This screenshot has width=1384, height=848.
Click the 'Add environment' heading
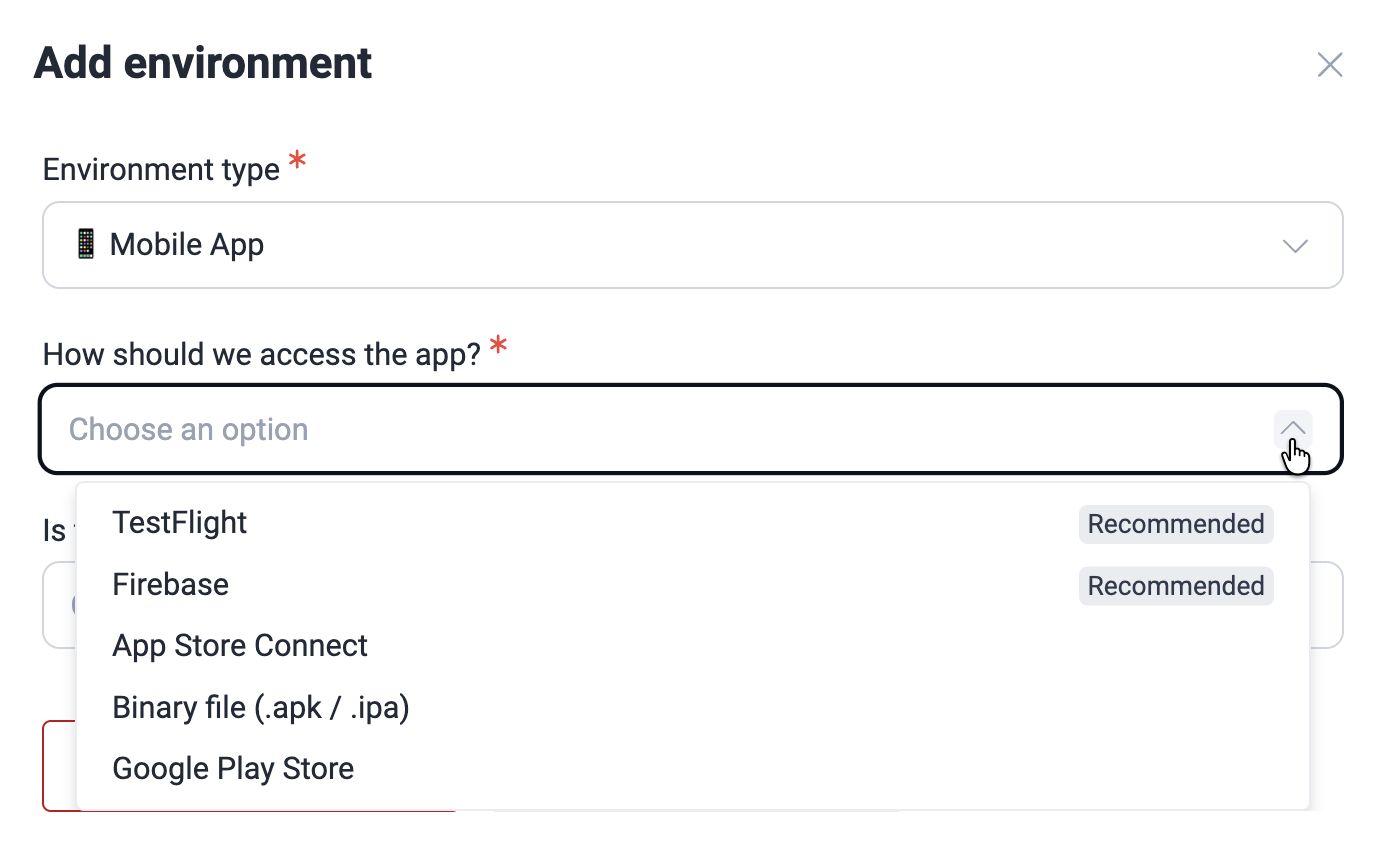(202, 62)
